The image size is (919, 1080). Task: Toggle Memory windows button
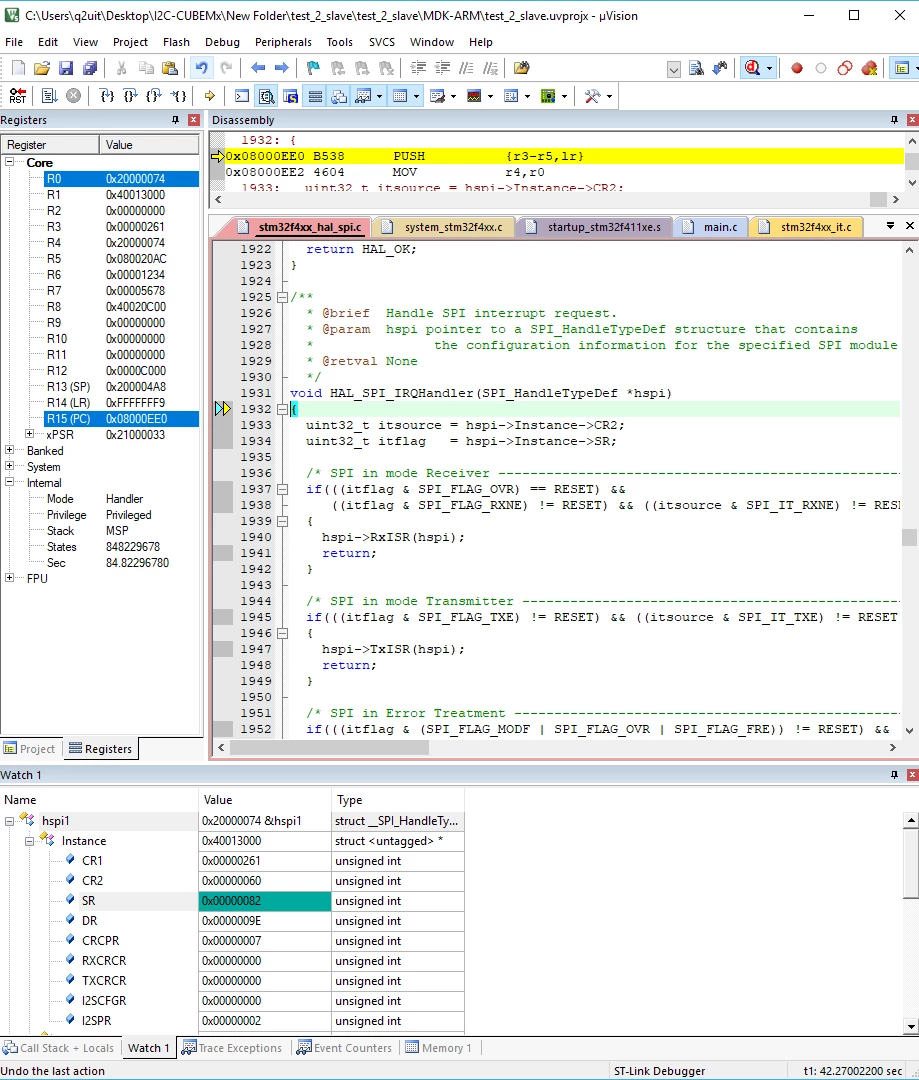pyautogui.click(x=400, y=96)
